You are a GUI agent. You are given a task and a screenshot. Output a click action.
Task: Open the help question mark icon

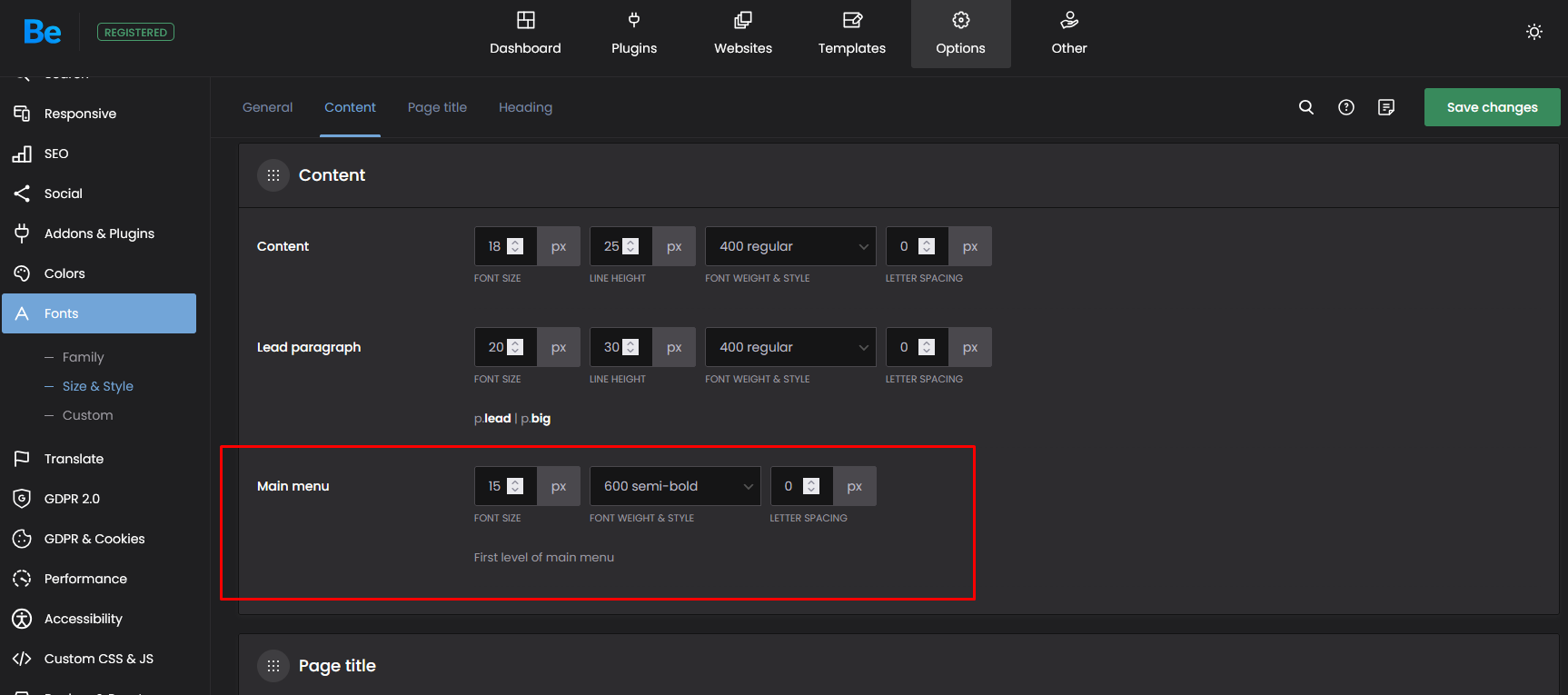[1346, 107]
